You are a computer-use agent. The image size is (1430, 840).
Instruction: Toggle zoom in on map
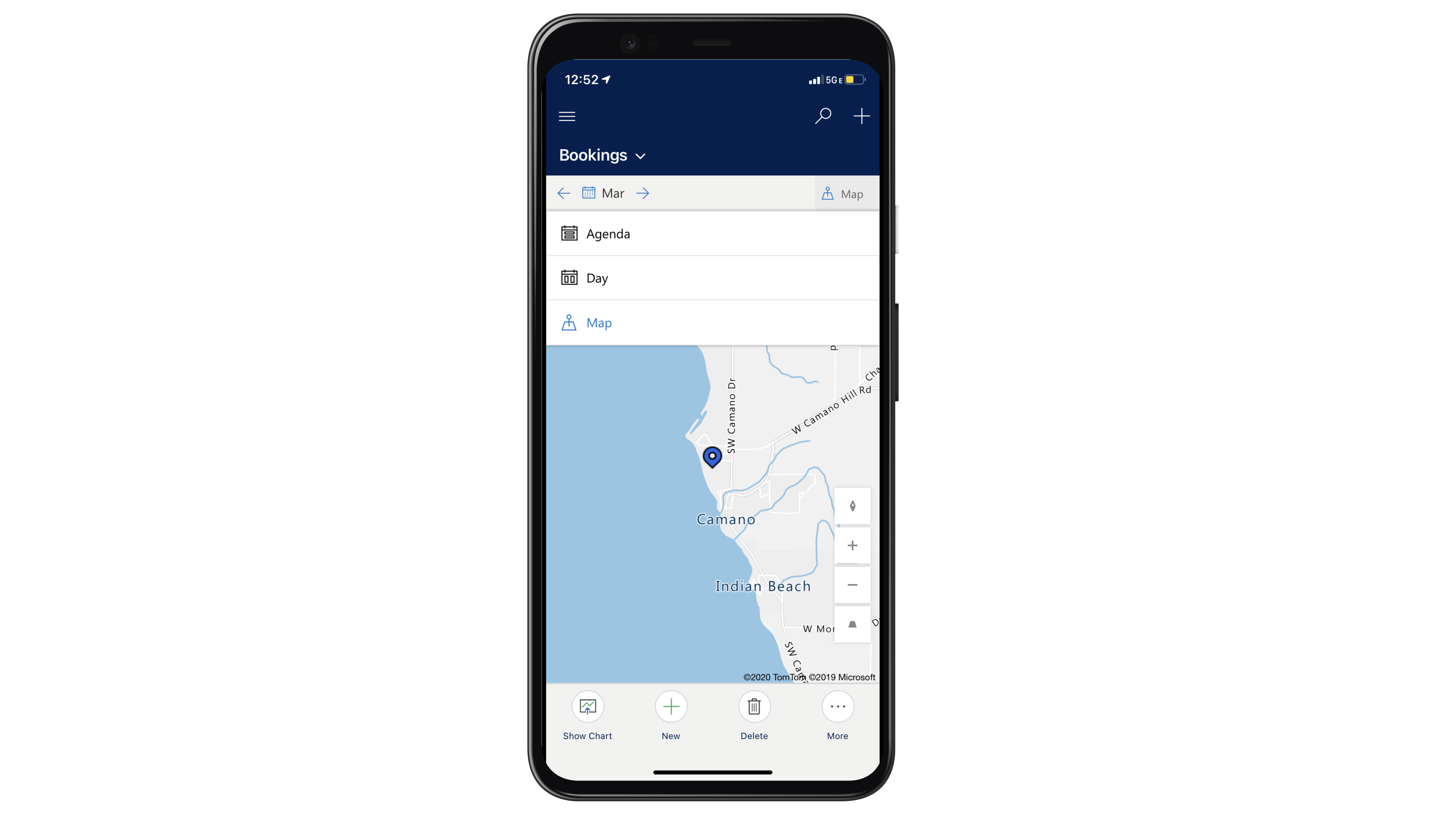tap(852, 545)
